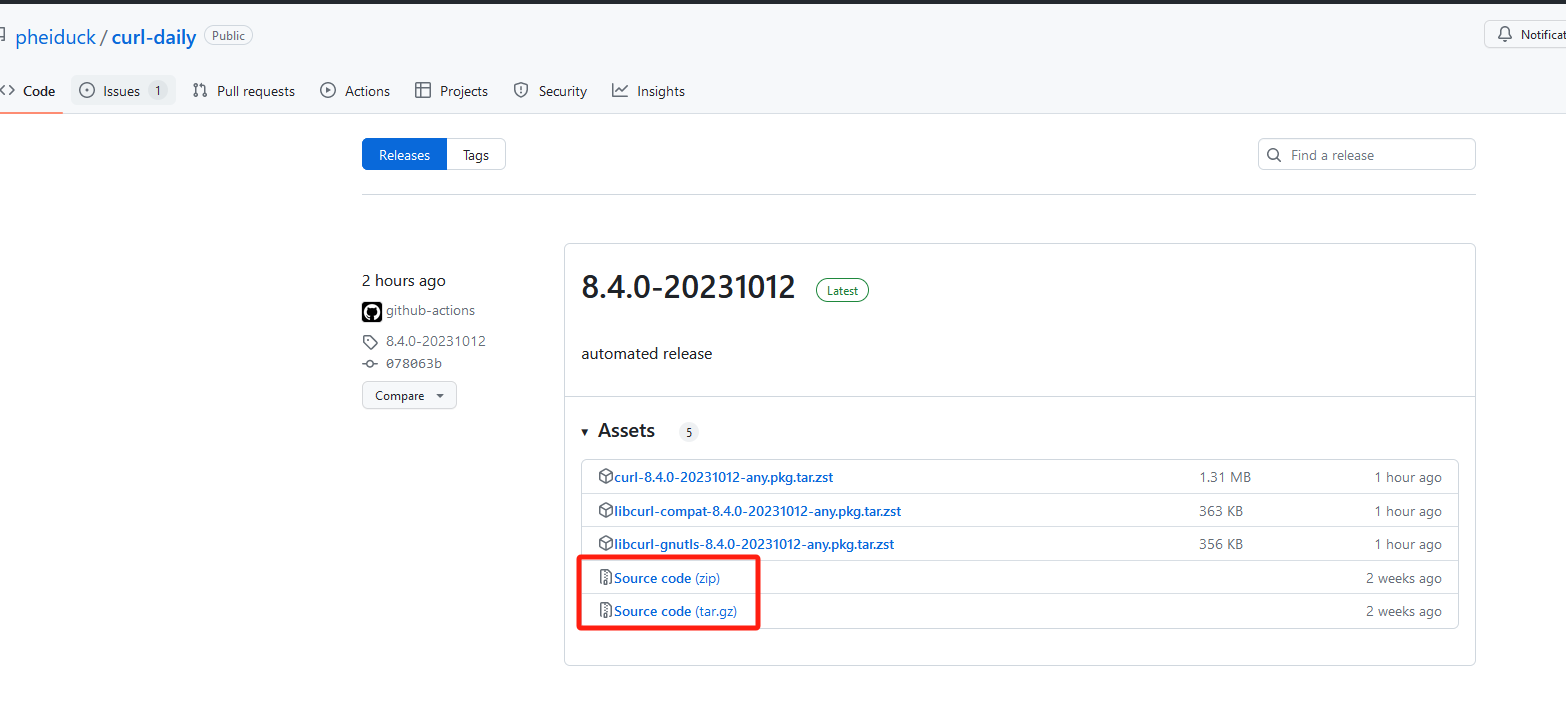The width and height of the screenshot is (1566, 714).
Task: Open the Projects tab
Action: pyautogui.click(x=451, y=91)
